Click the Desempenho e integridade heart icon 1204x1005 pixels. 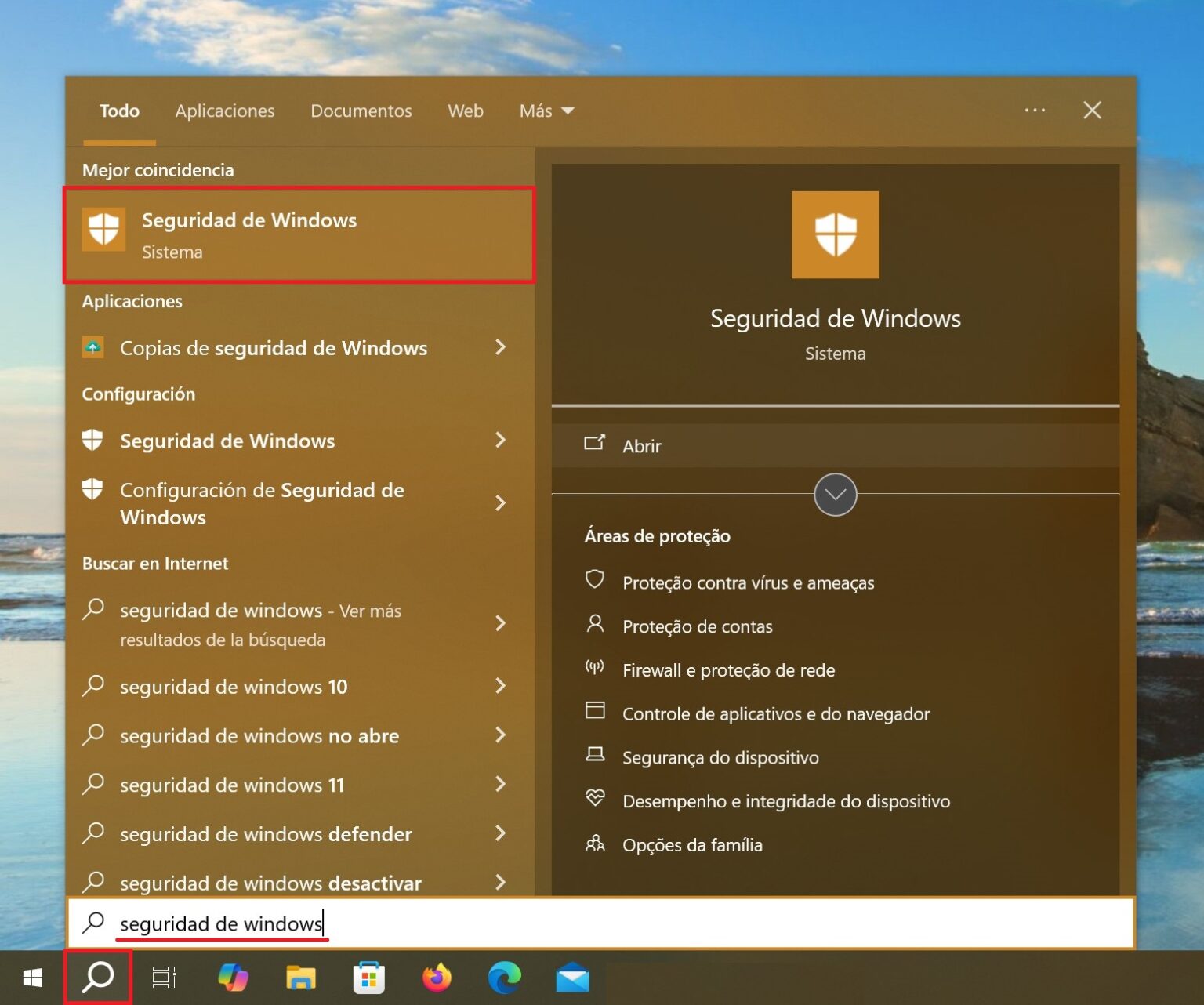click(x=595, y=798)
